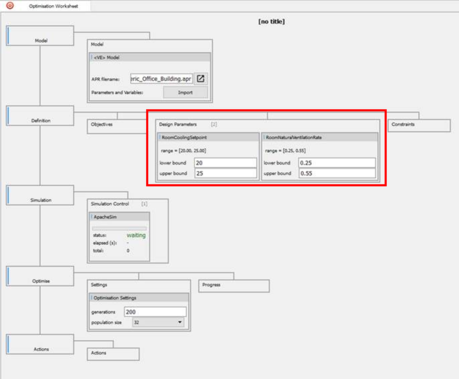459x379 pixels.
Task: Open the population size dropdown
Action: tap(158, 322)
